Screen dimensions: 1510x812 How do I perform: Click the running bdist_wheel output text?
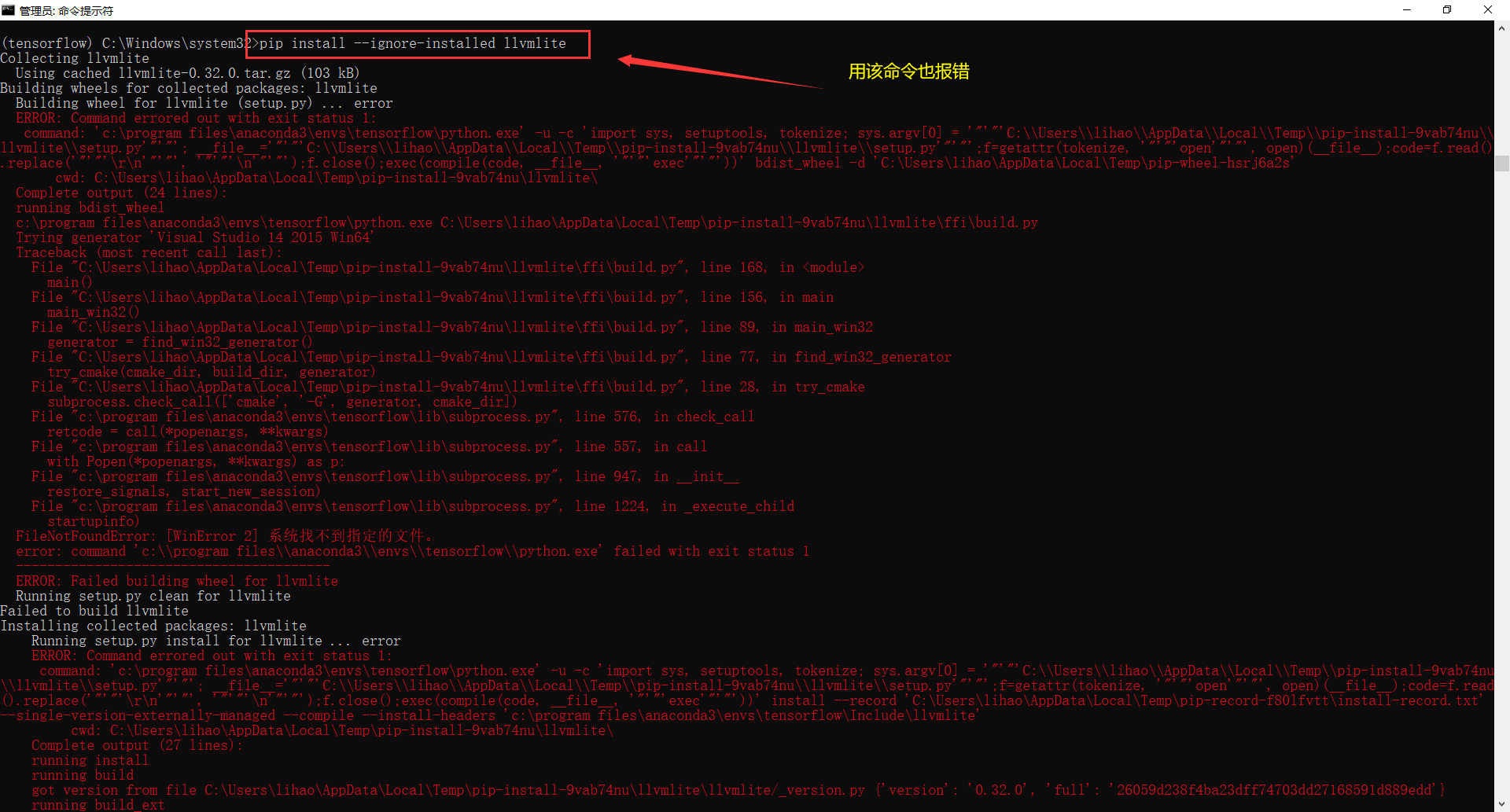pyautogui.click(x=90, y=208)
